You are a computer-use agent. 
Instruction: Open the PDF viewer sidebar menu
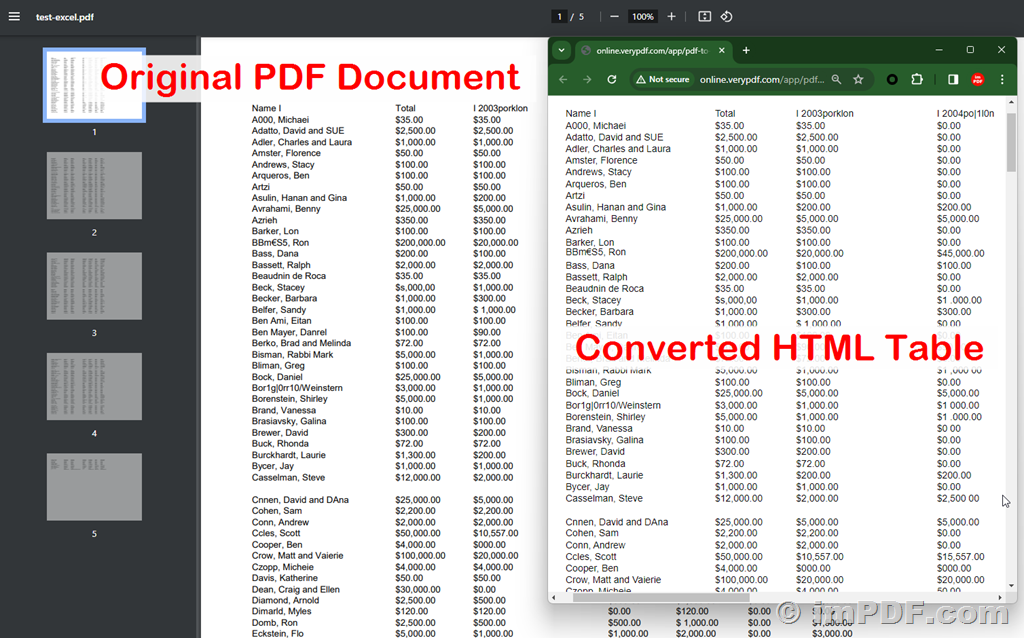click(x=14, y=16)
